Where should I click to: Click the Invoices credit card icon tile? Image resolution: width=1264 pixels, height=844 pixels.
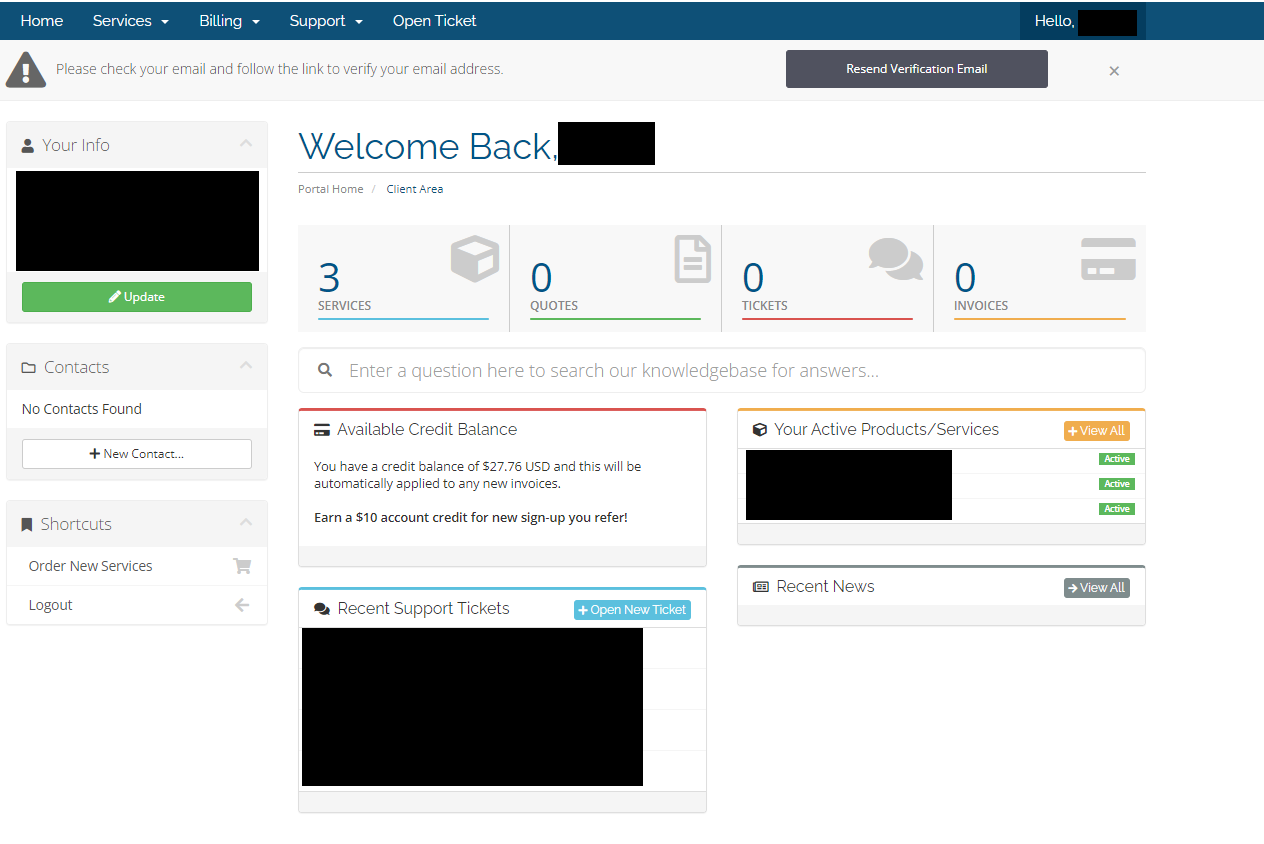coord(1108,259)
